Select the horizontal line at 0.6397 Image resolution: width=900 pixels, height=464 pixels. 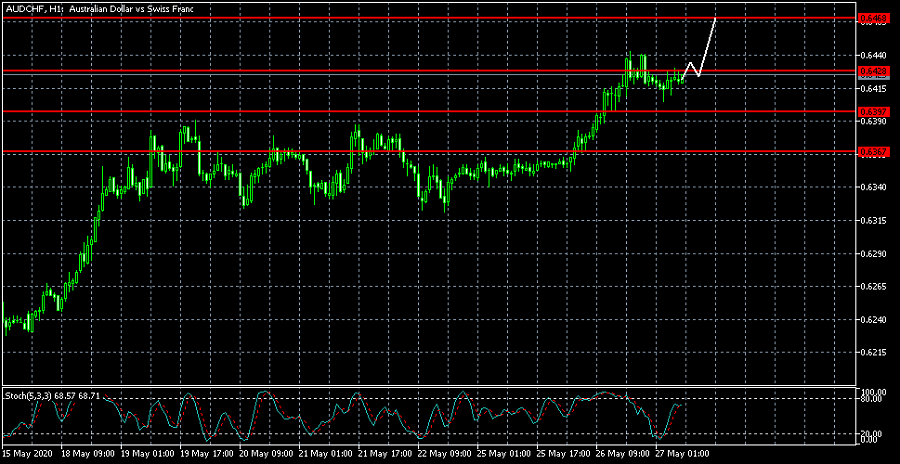400,111
